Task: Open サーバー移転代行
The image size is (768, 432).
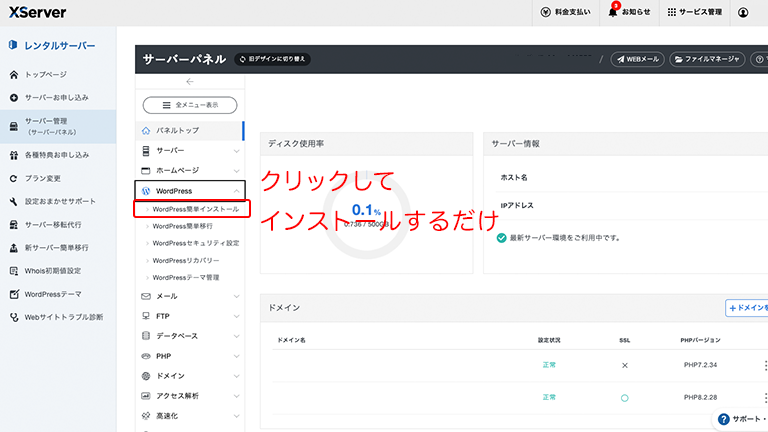Action: [x=53, y=225]
